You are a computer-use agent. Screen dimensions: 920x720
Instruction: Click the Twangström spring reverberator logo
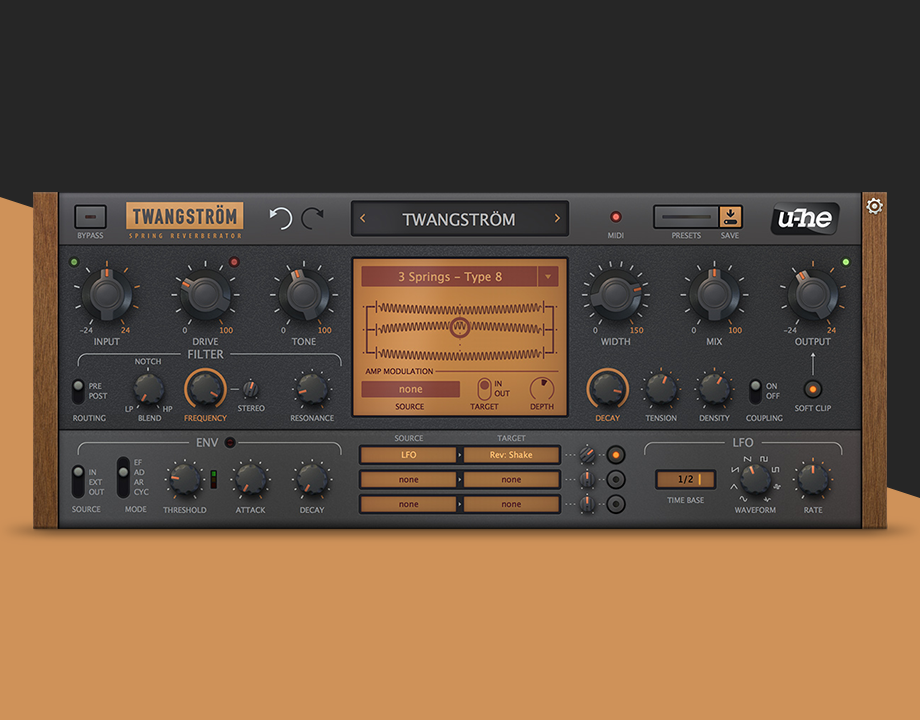click(185, 219)
